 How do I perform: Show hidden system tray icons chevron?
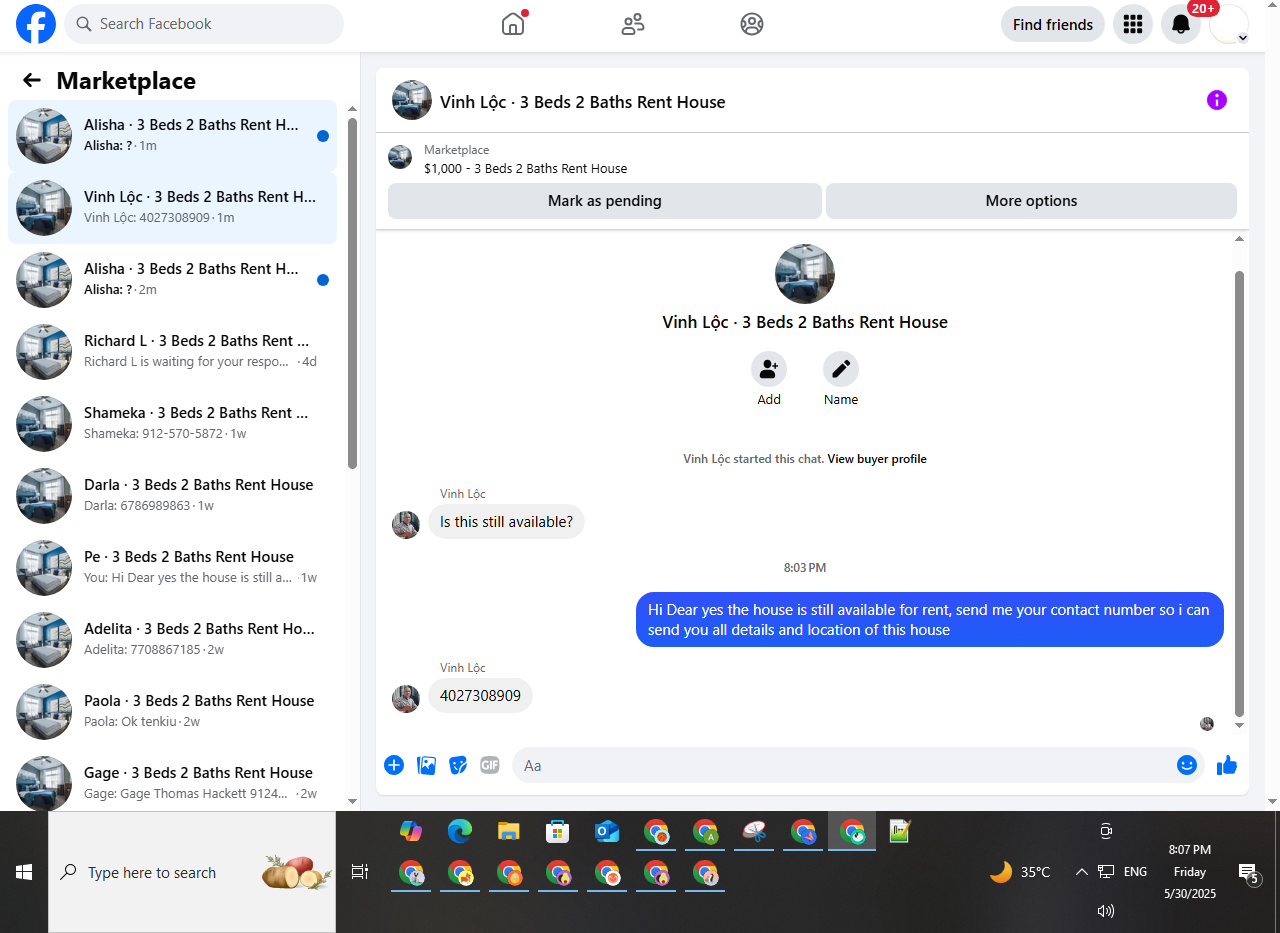tap(1082, 872)
